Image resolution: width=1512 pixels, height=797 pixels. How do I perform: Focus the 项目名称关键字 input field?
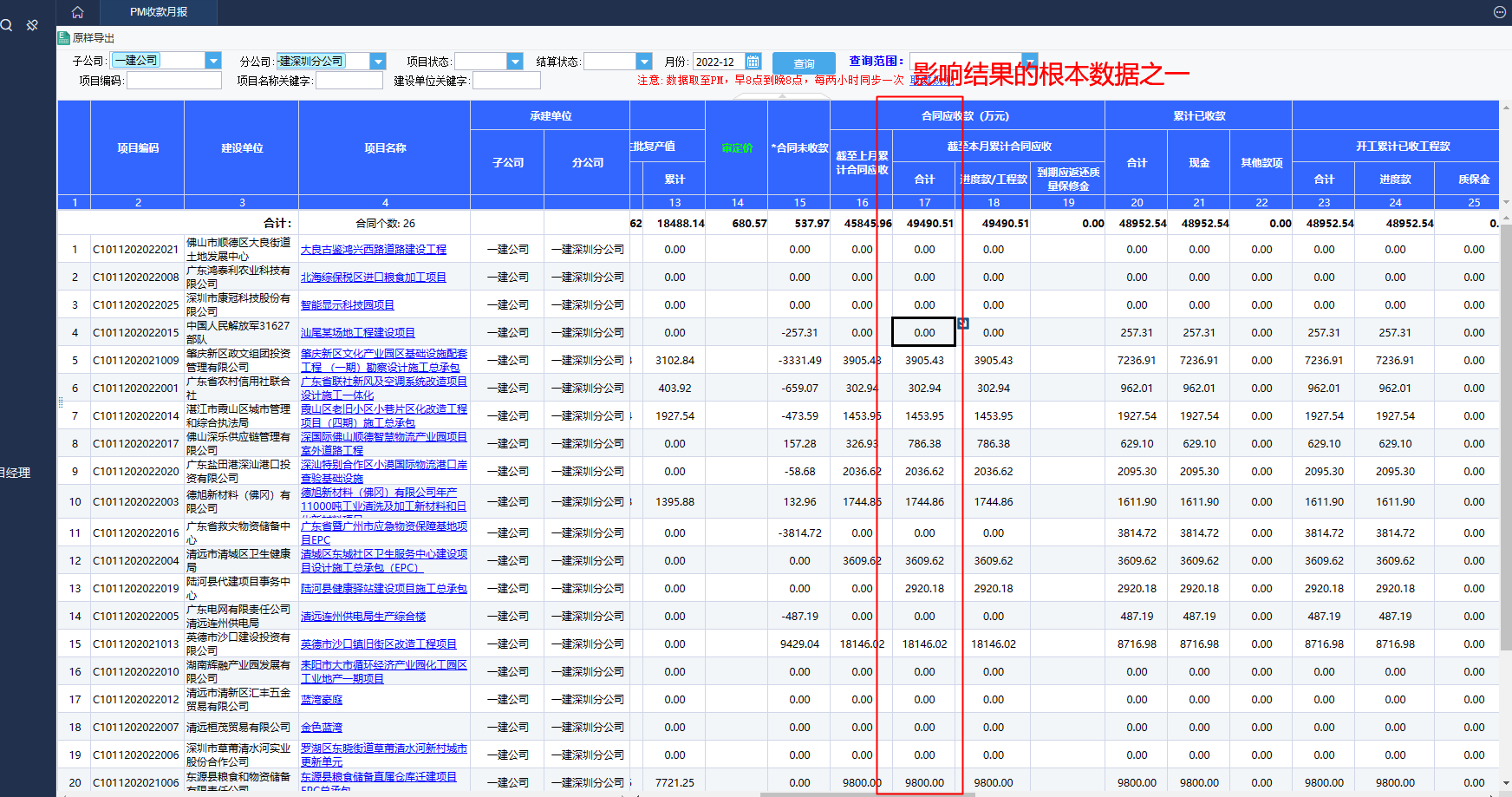[x=349, y=80]
